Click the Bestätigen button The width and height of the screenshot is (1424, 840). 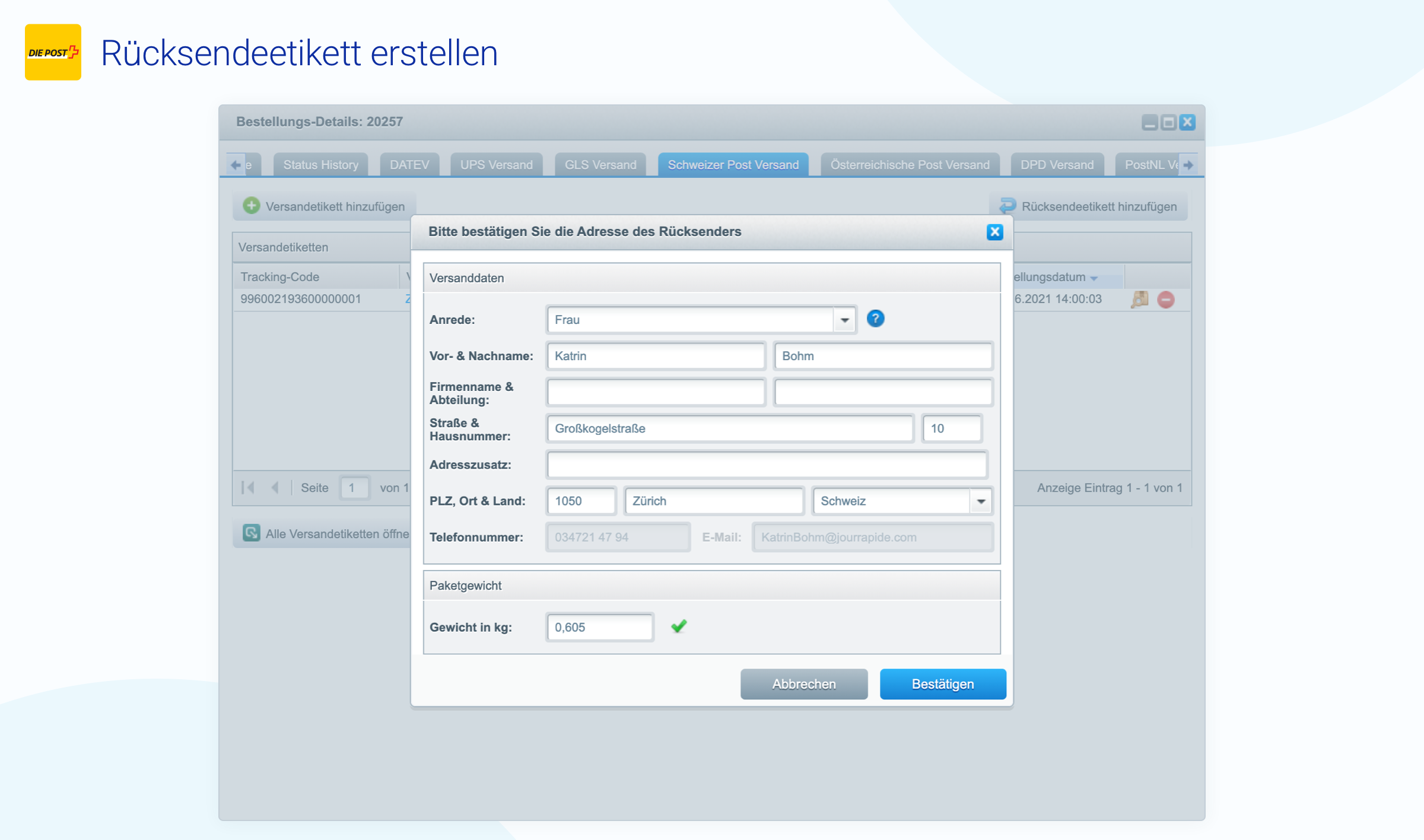click(x=943, y=684)
